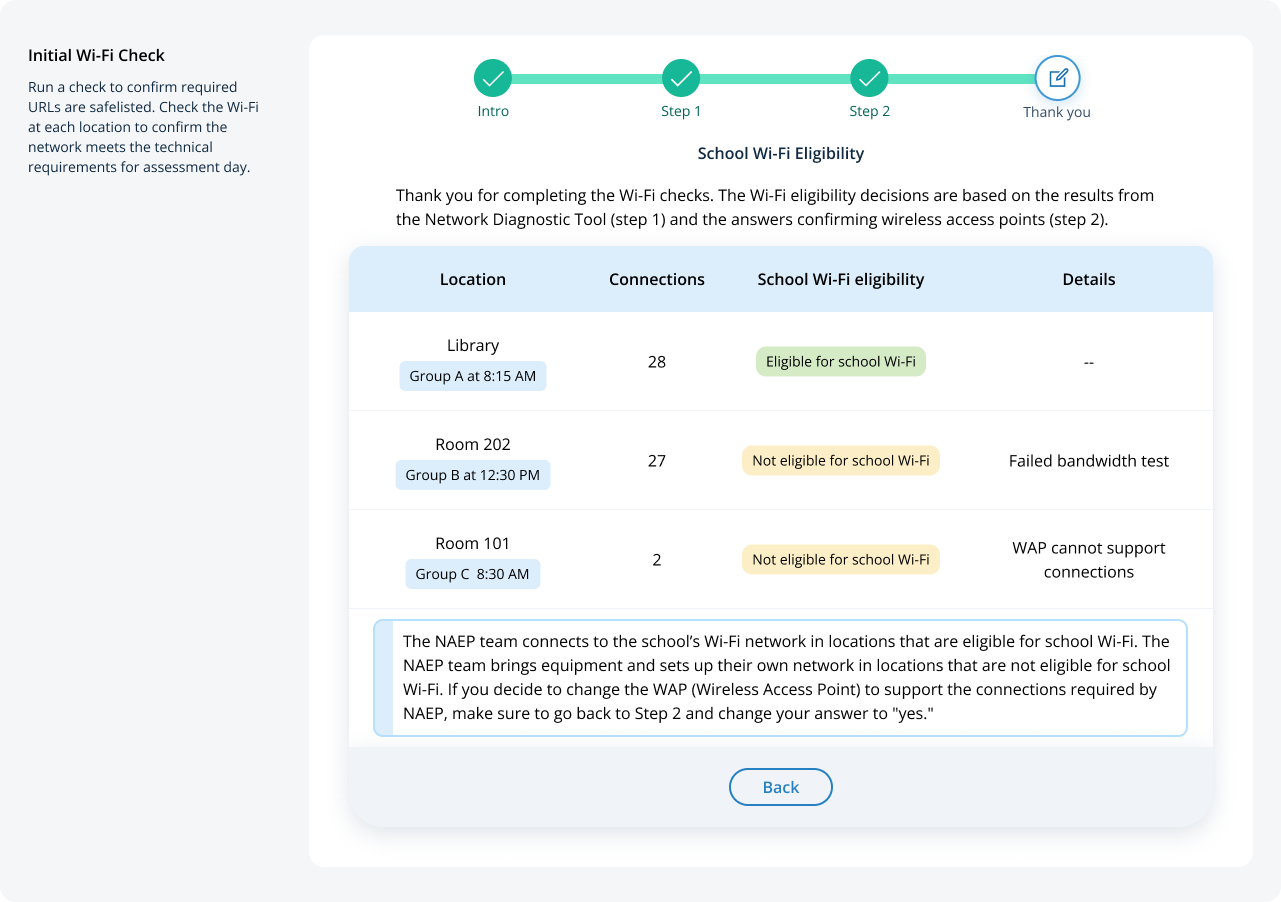Click the Failed bandwidth test detail

click(1088, 461)
